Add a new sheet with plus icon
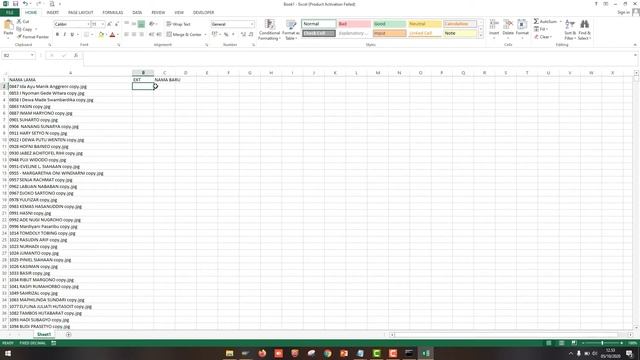This screenshot has width=640, height=360. [68, 334]
